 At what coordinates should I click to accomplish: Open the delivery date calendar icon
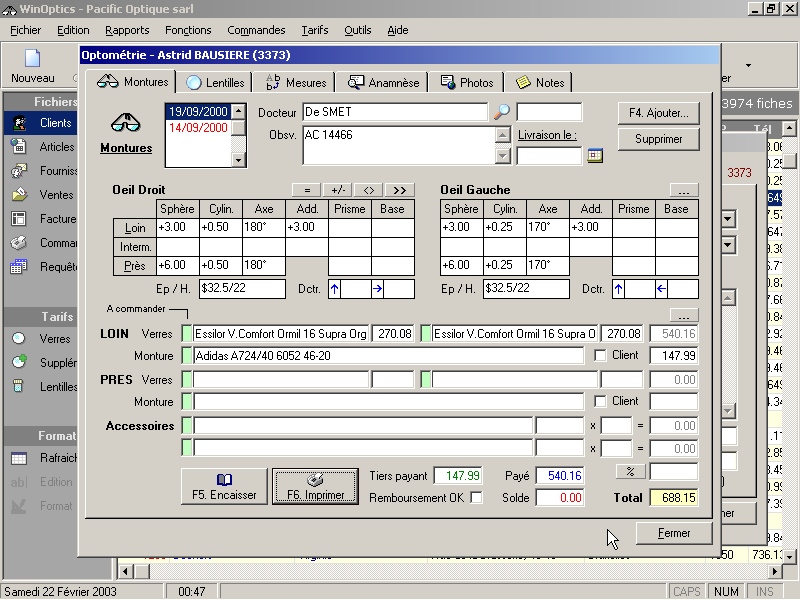595,155
